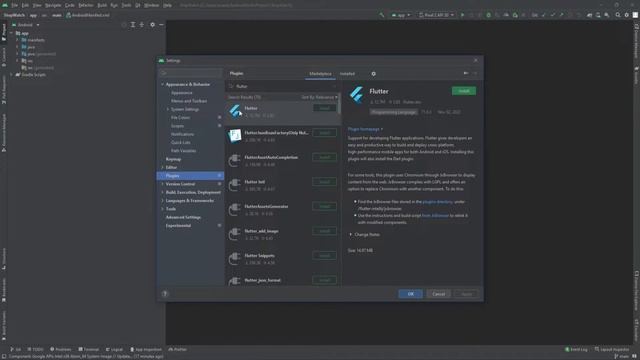Open the Plugin homepage link
The height and width of the screenshot is (360, 640).
(365, 129)
